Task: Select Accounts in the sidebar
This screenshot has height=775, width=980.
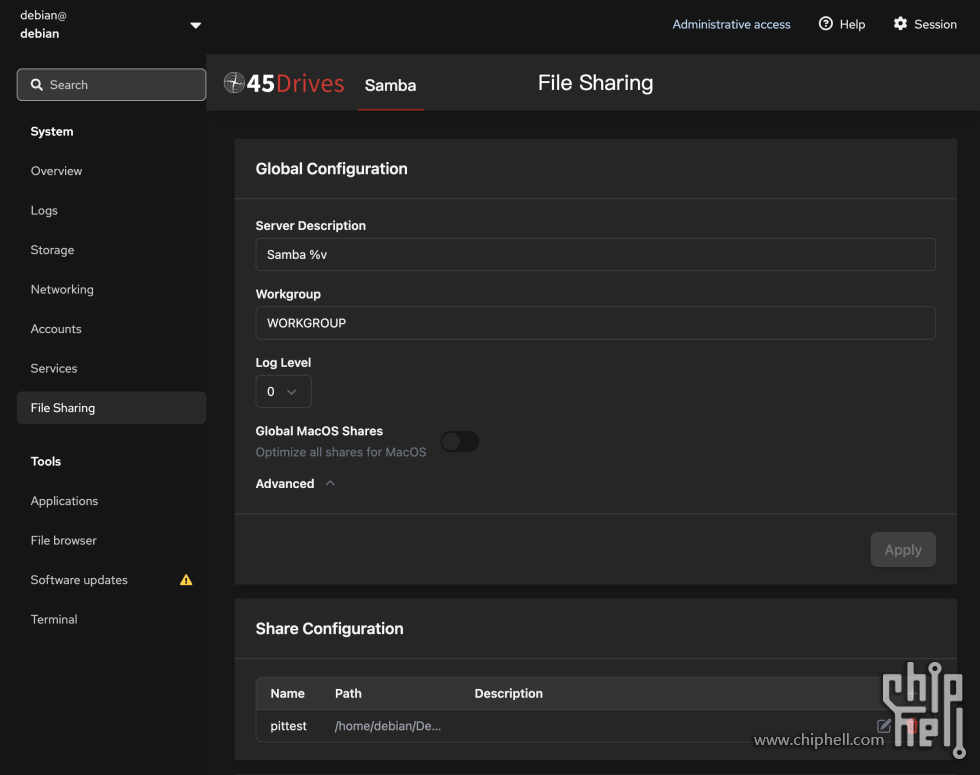Action: (56, 329)
